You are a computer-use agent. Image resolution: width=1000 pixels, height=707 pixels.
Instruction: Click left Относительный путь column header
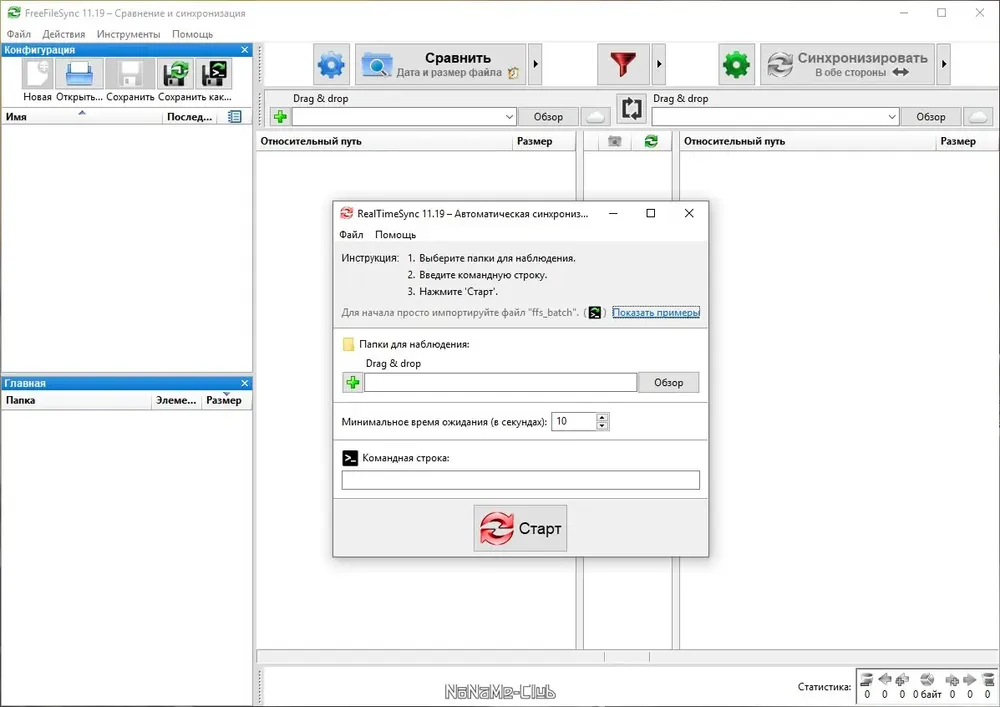(x=384, y=142)
